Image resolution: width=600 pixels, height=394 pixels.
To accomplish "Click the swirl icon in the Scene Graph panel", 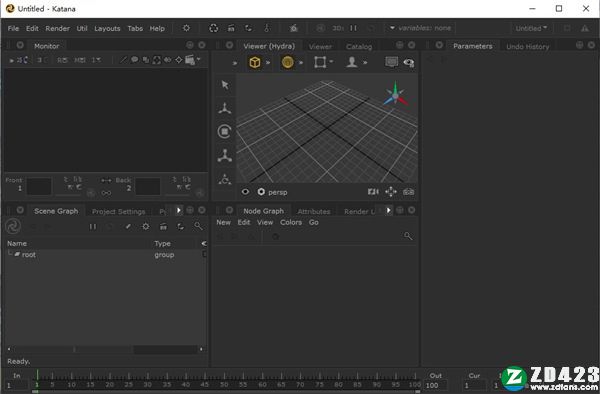I will click(x=13, y=226).
